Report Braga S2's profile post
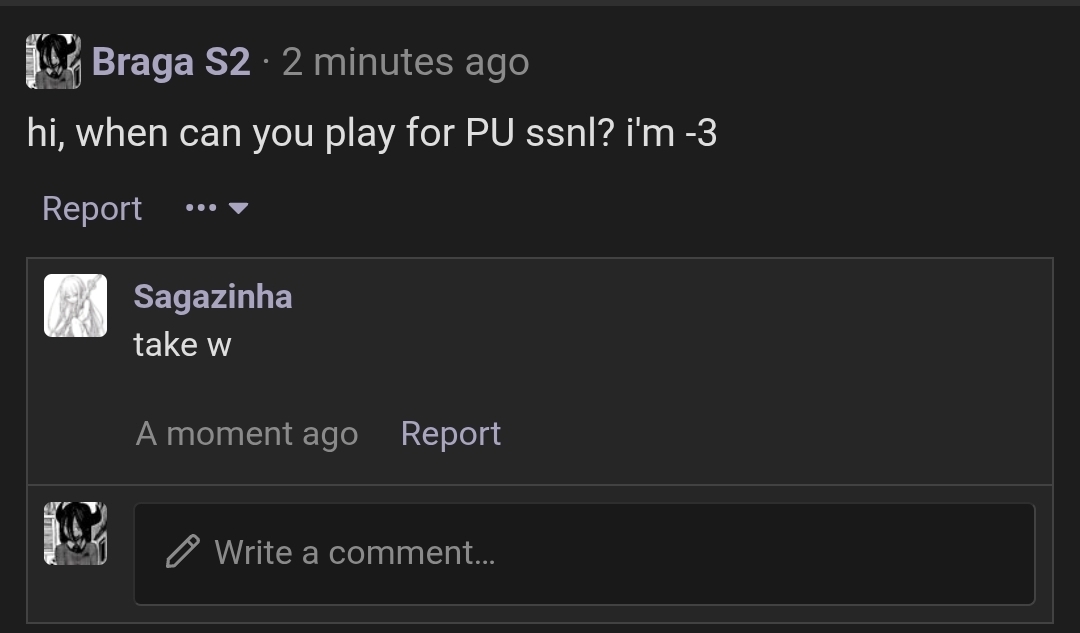Screen dimensions: 1080x633 (91, 208)
